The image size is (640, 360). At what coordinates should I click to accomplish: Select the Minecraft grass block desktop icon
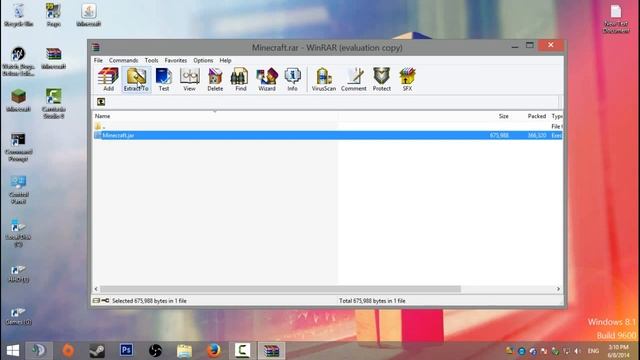tap(18, 101)
